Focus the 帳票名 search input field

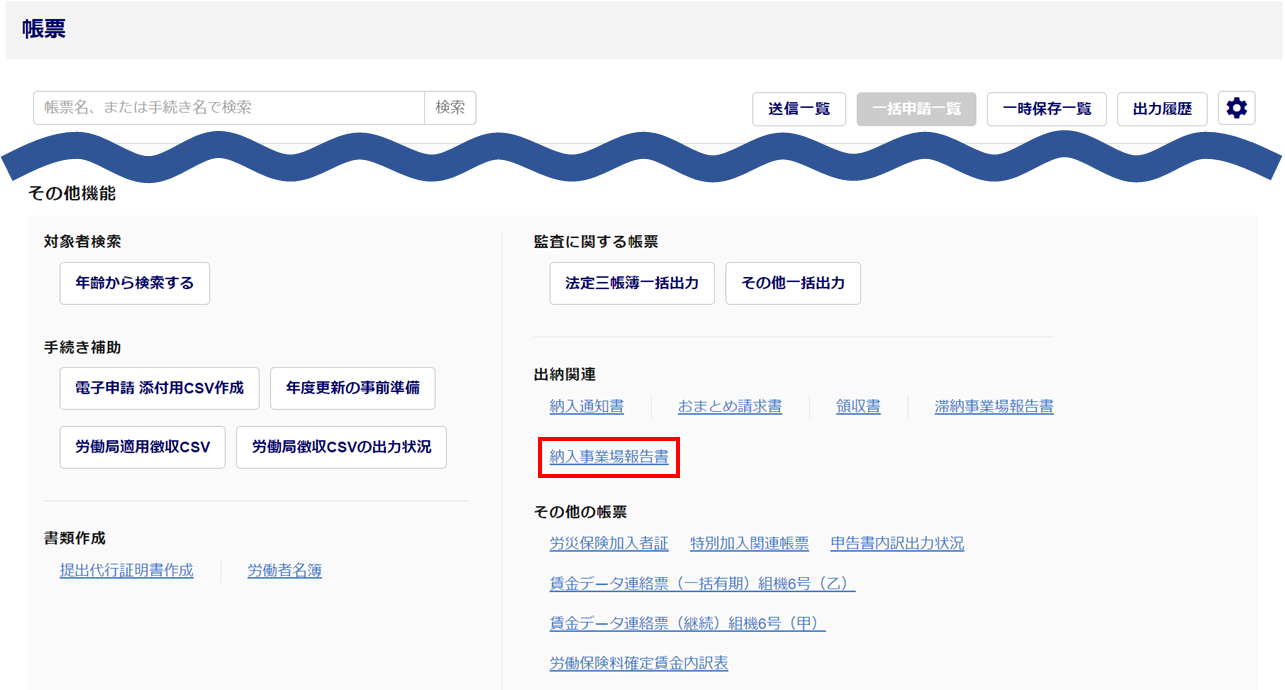pyautogui.click(x=229, y=108)
